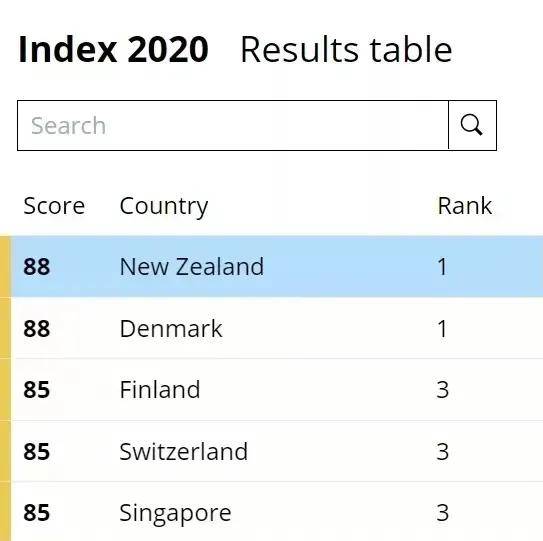Screen dimensions: 543x541
Task: Open the Denmark country entry
Action: tap(171, 328)
